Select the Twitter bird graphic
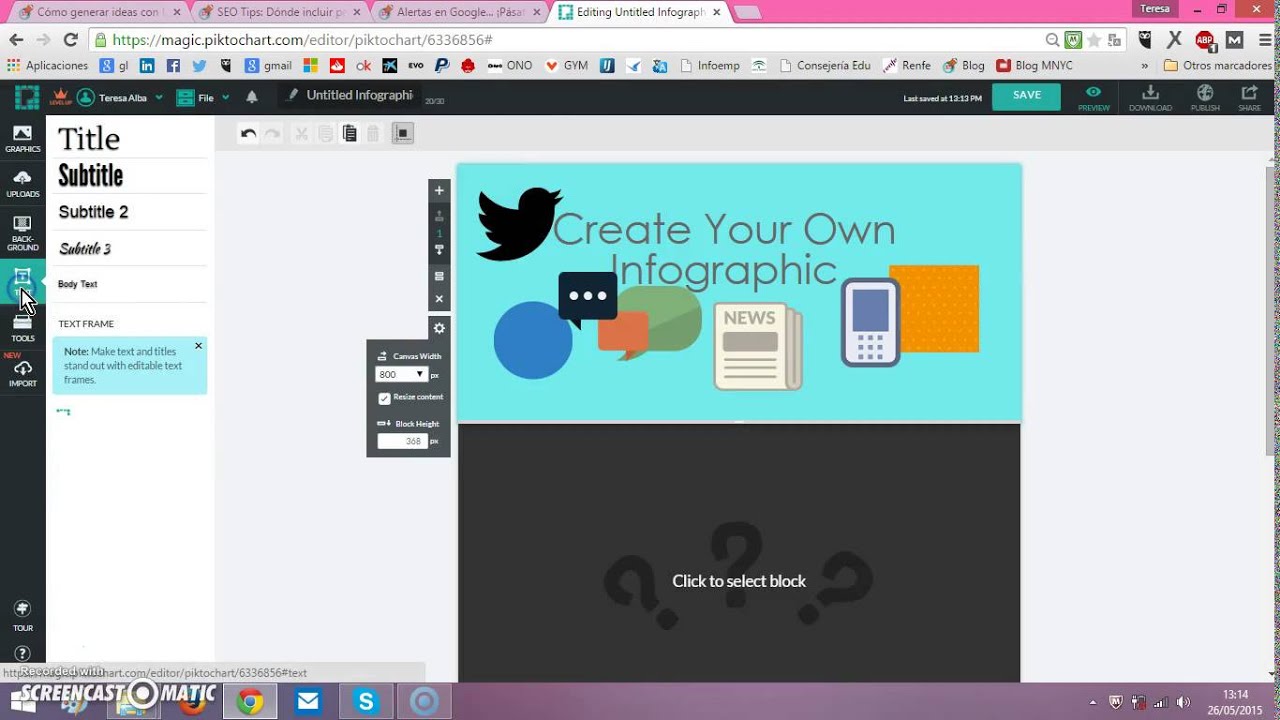1280x720 pixels. (518, 224)
